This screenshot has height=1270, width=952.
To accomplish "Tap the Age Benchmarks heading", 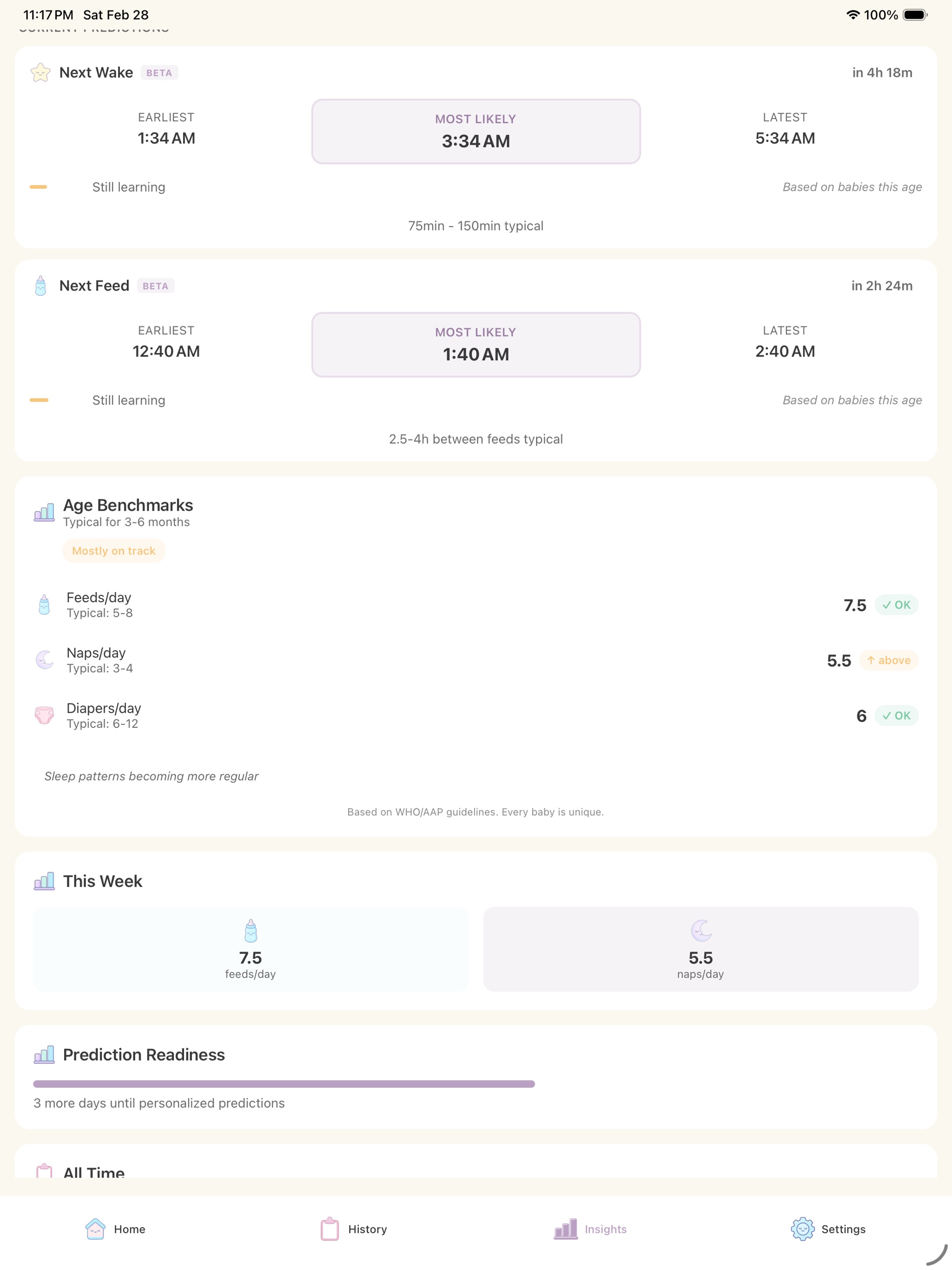I will pyautogui.click(x=128, y=505).
